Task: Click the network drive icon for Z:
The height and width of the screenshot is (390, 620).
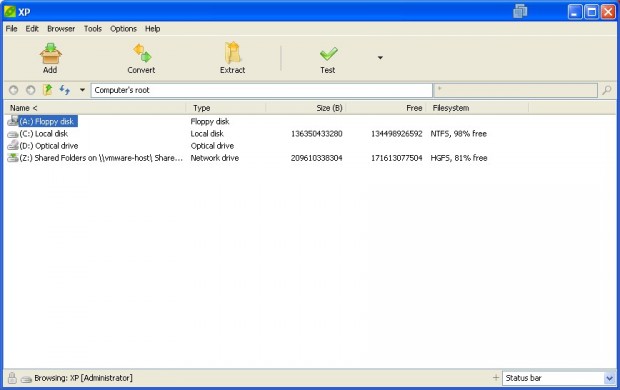Action: click(x=13, y=158)
